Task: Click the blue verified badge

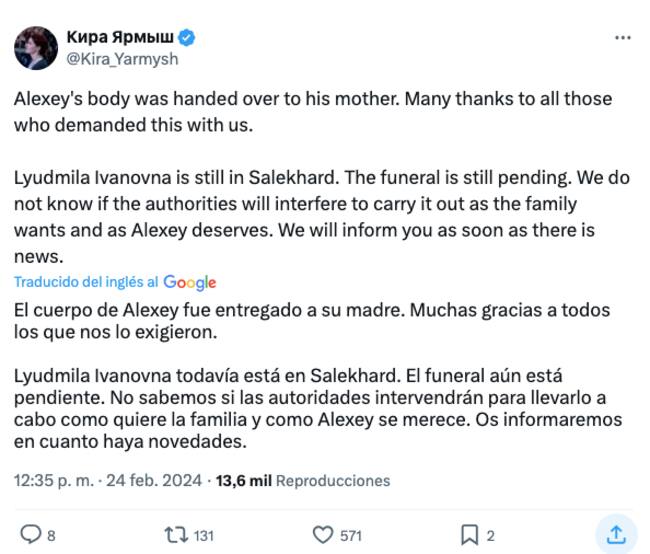Action: pyautogui.click(x=187, y=37)
